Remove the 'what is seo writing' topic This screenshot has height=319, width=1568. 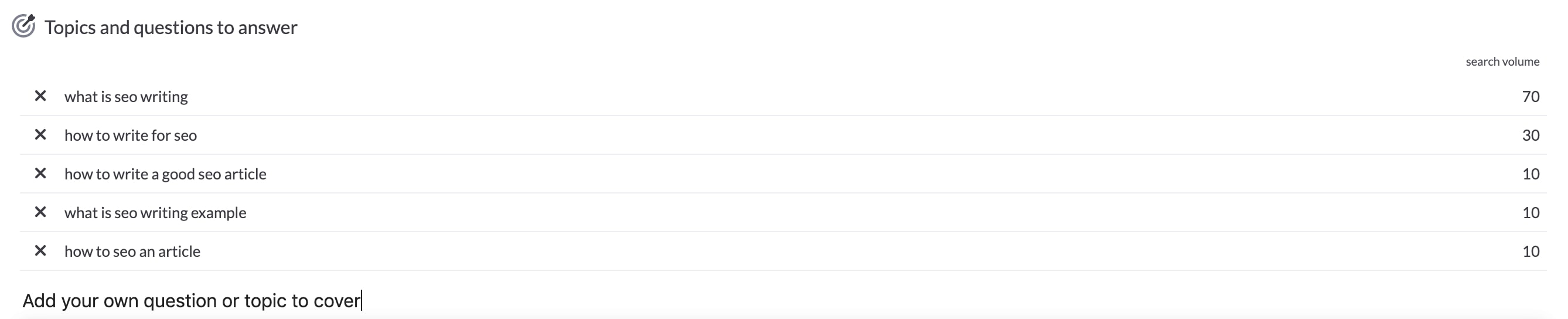[x=40, y=96]
